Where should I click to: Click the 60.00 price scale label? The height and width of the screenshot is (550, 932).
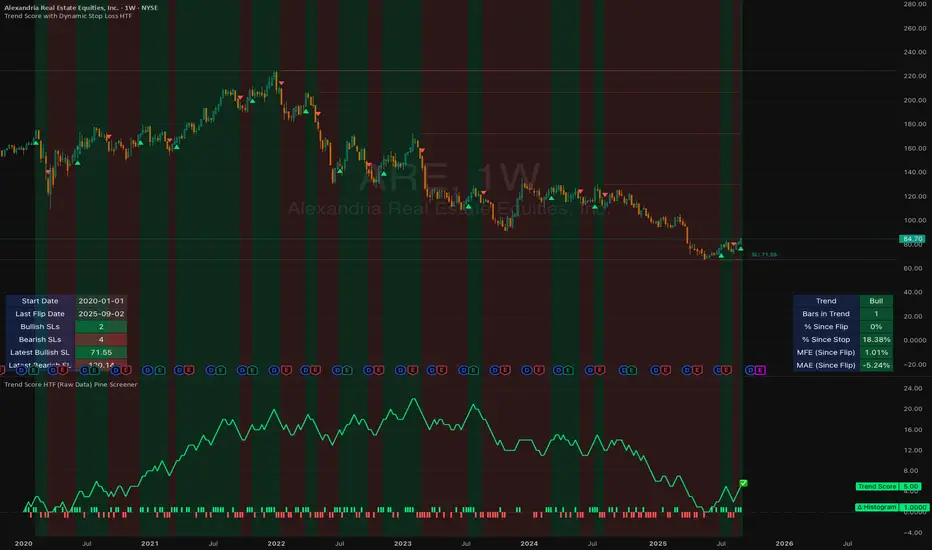point(915,269)
